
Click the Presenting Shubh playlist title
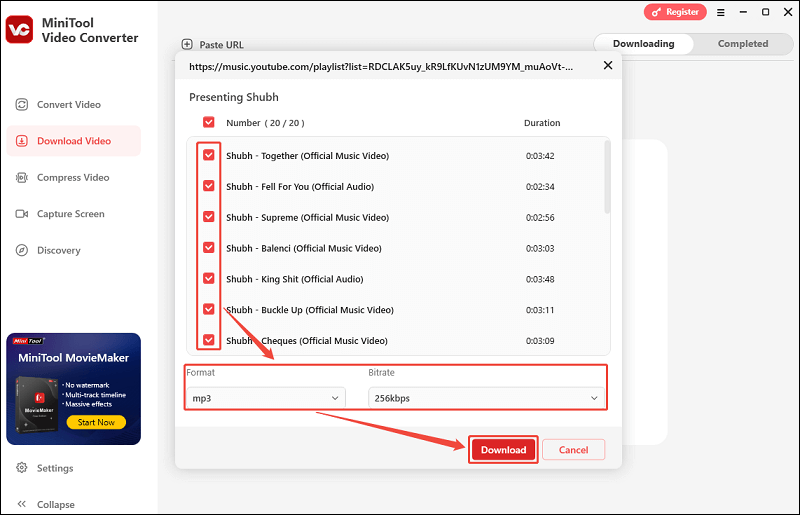(x=234, y=97)
